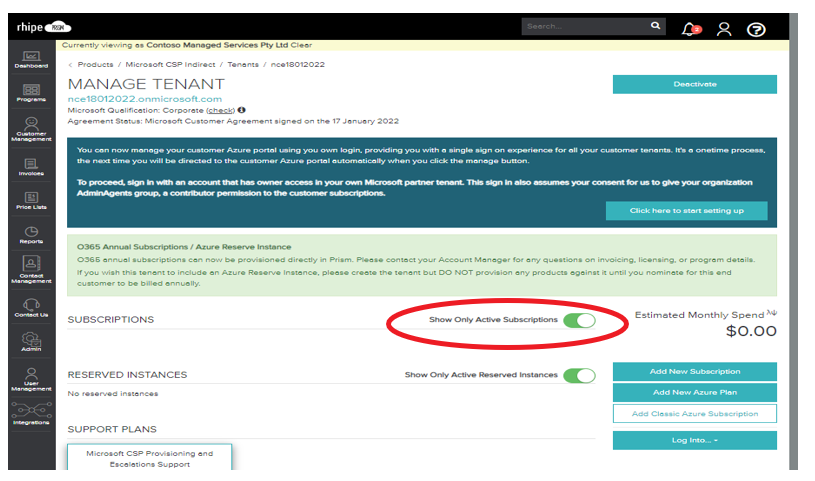Open Programs in the sidebar
This screenshot has height=481, width=815.
pos(31,93)
